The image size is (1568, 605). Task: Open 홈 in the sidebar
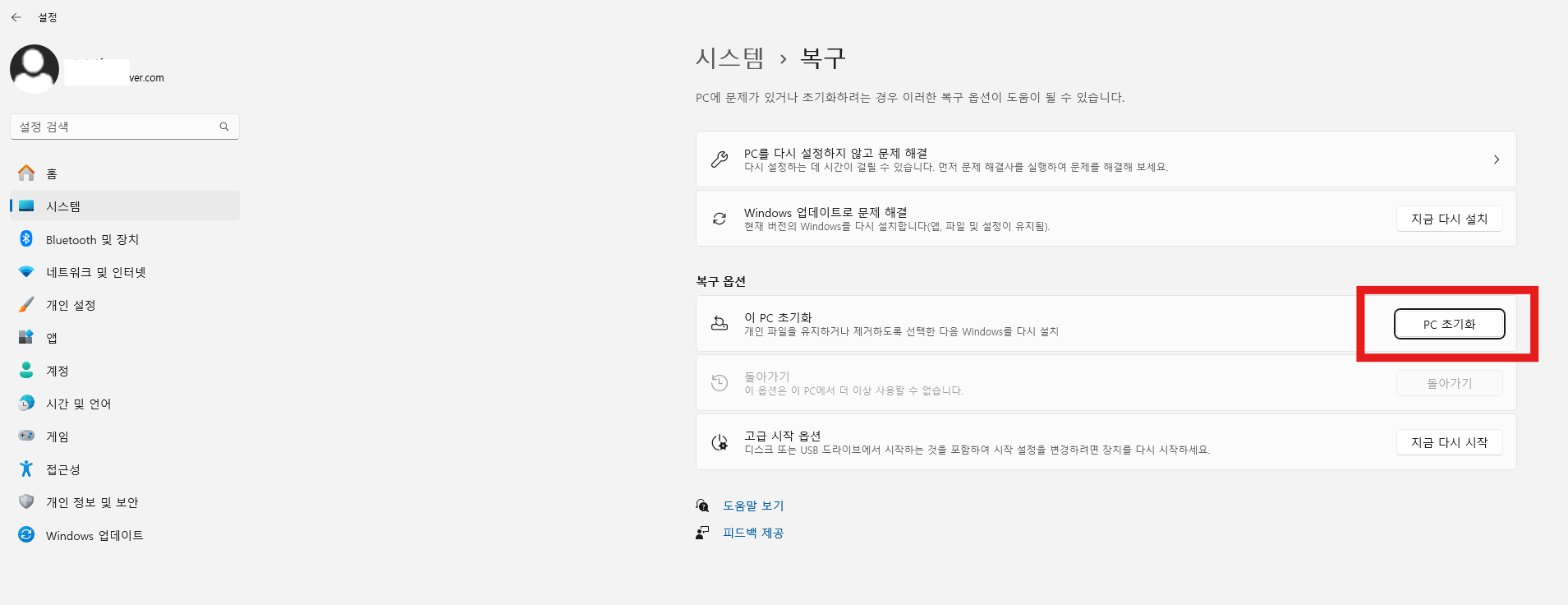(x=125, y=173)
